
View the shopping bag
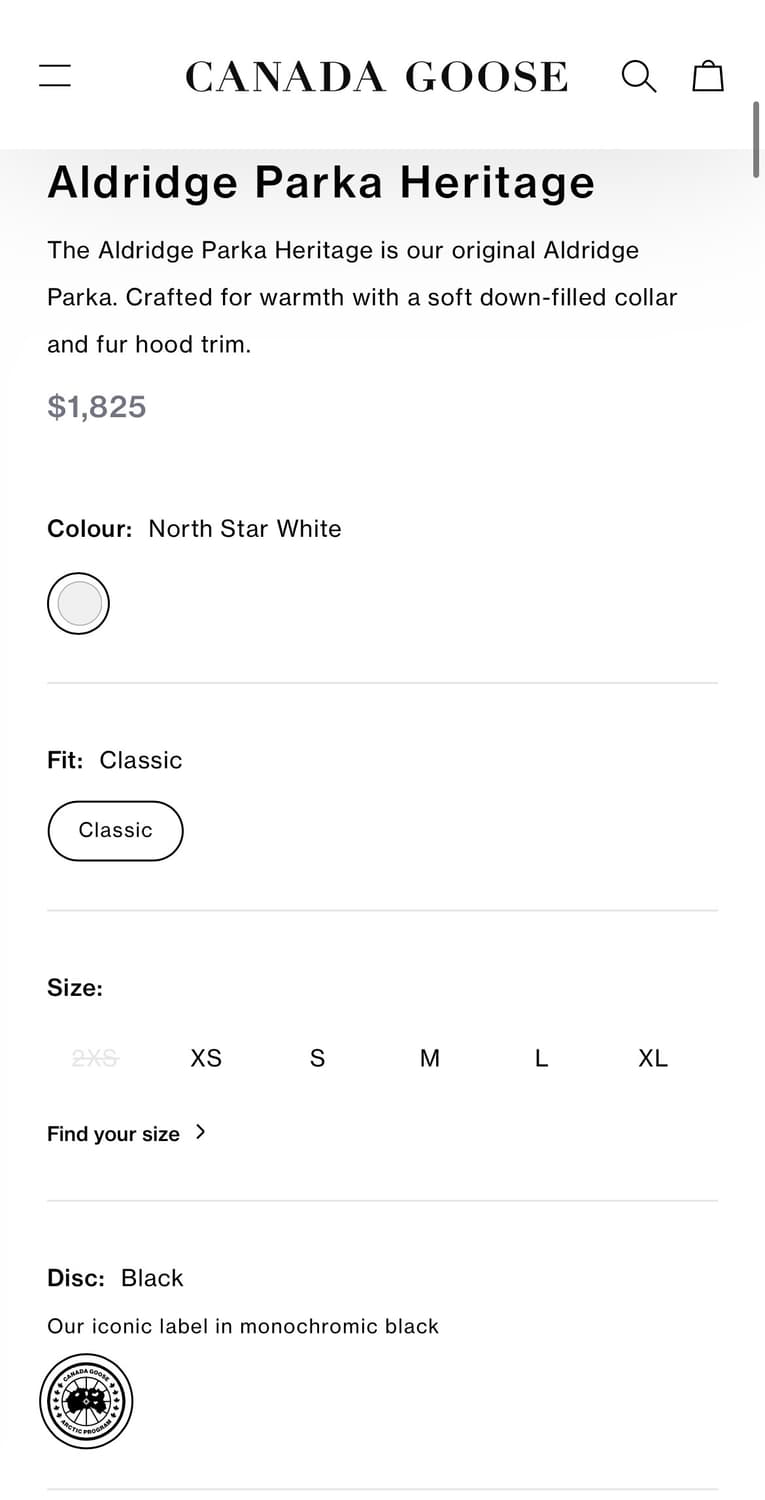[x=708, y=76]
